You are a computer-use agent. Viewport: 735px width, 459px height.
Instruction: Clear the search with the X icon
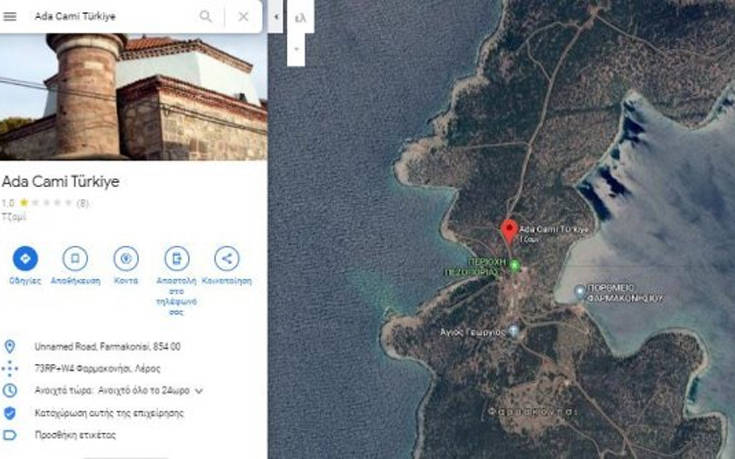[243, 16]
